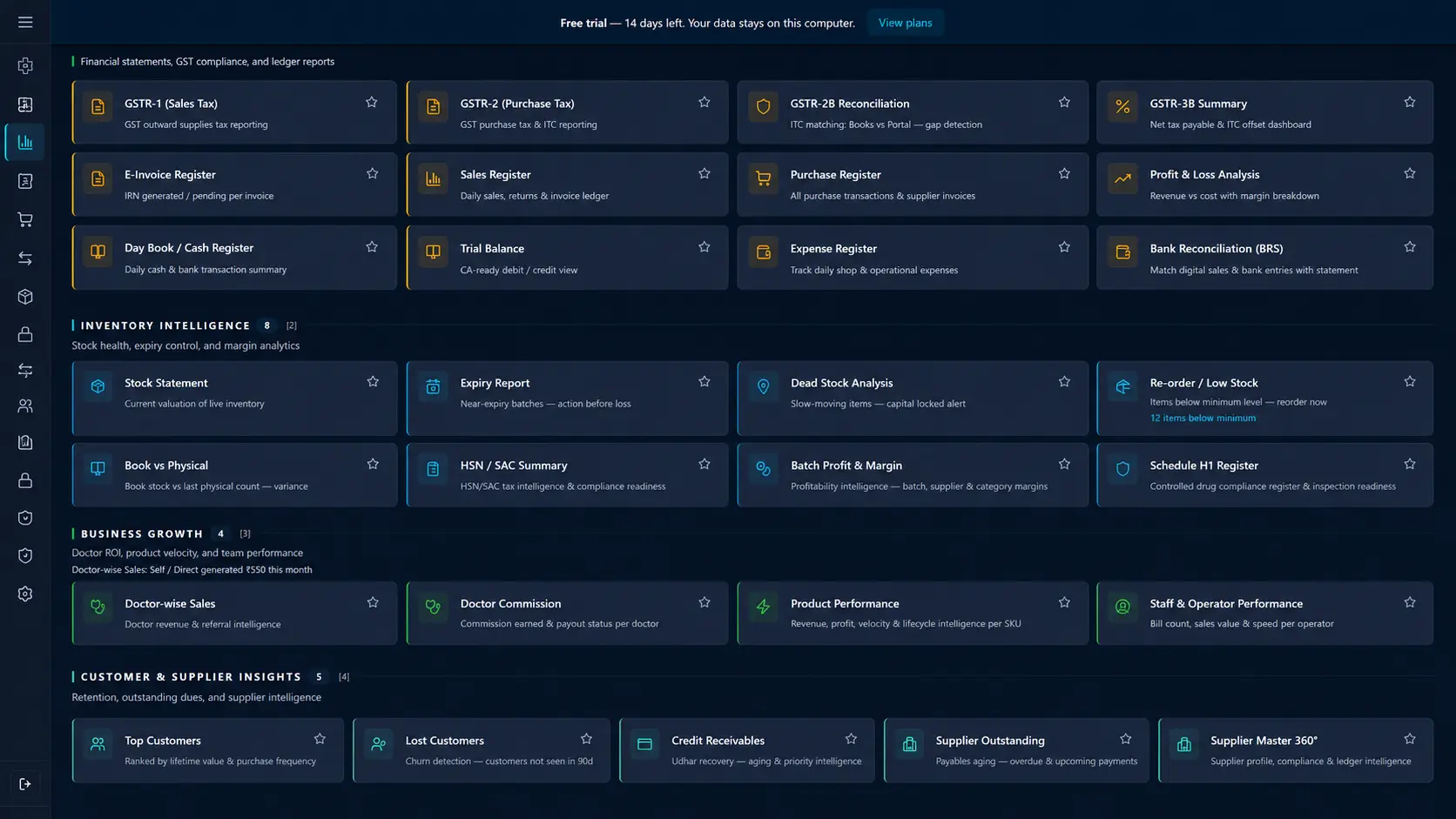This screenshot has height=819, width=1456.
Task: Click the Supplier Master 360° building icon
Action: pos(1183,744)
